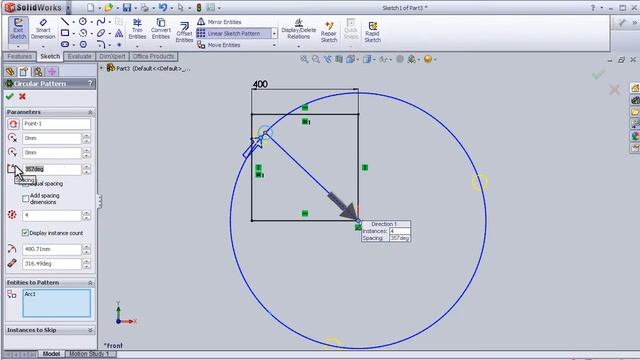
Task: Expand the Part3 flyout tree
Action: click(x=102, y=68)
